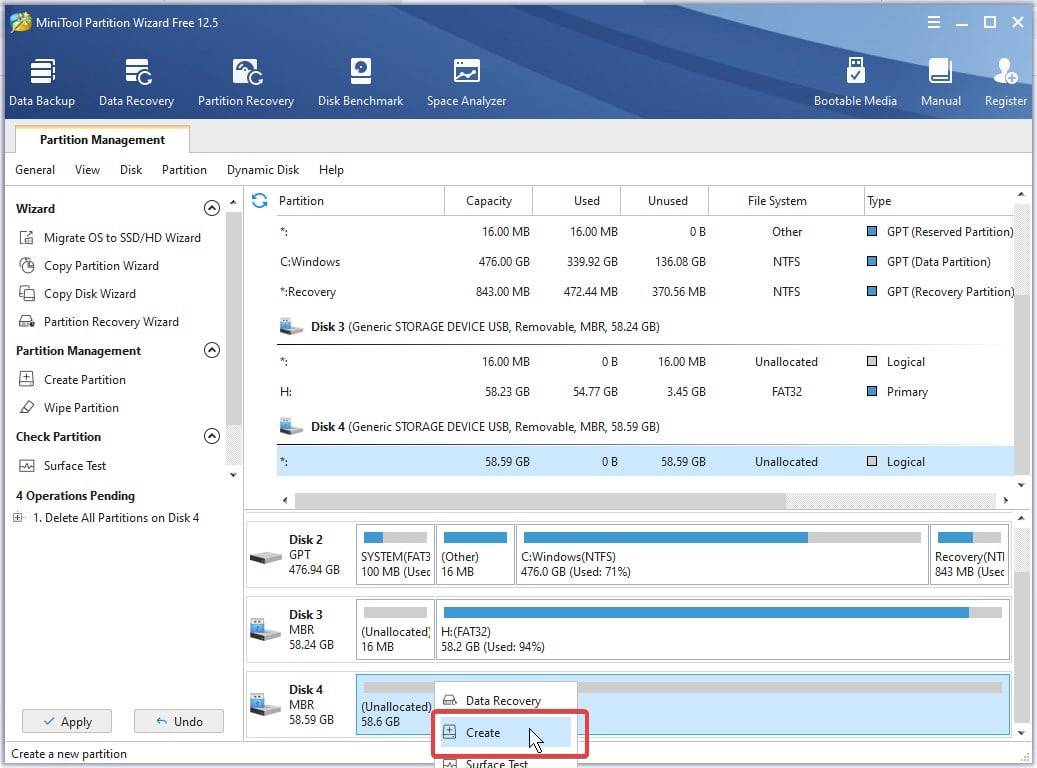Open the Space Analyzer tool

click(466, 82)
